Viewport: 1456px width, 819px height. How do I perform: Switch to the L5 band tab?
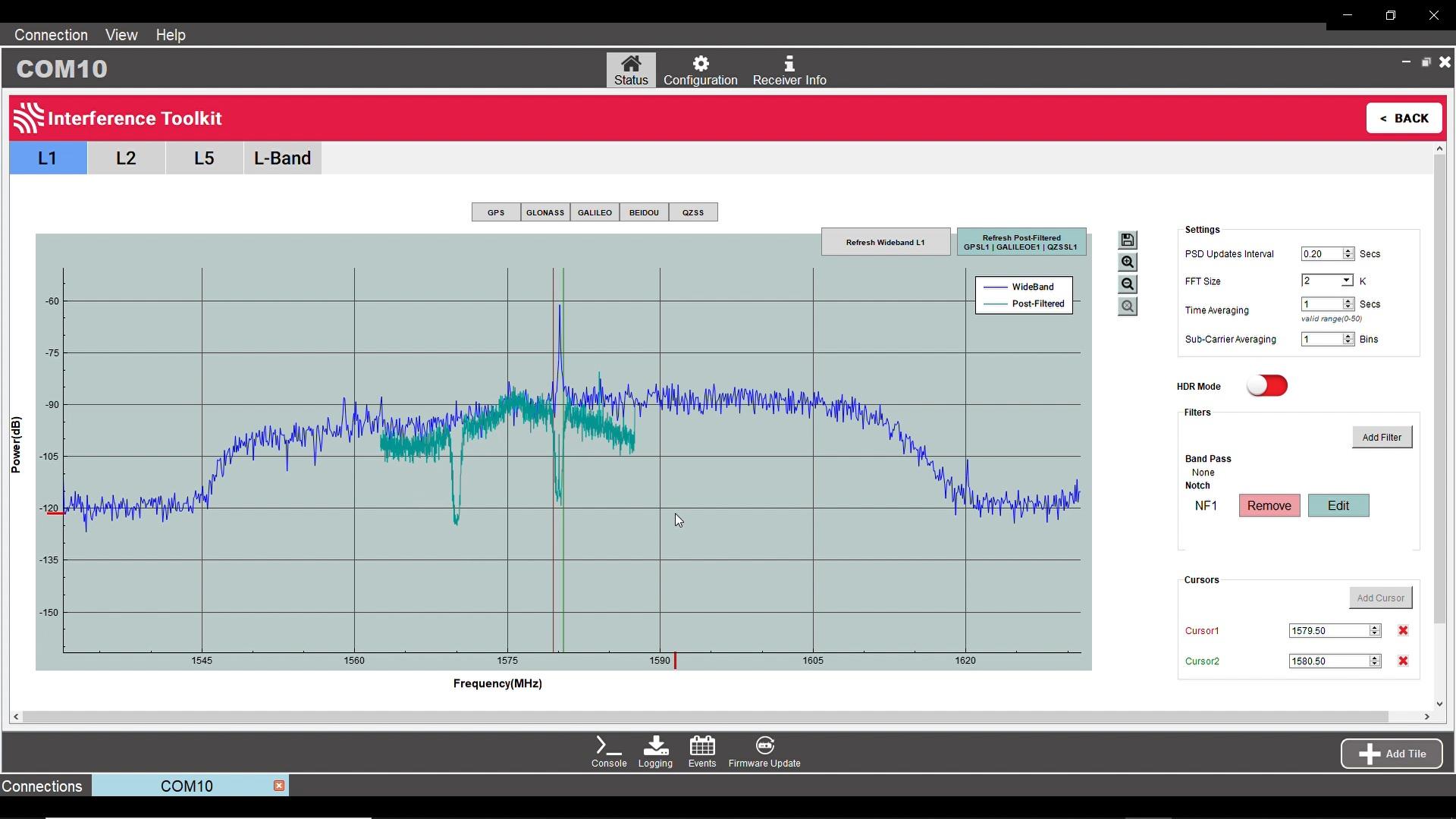tap(204, 158)
